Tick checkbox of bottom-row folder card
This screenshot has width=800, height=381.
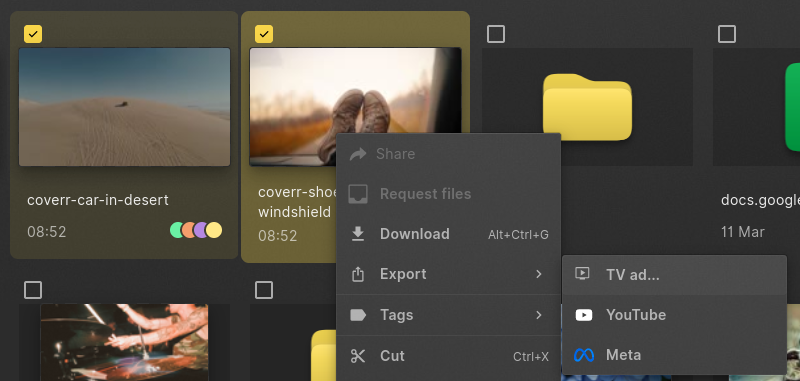click(264, 290)
